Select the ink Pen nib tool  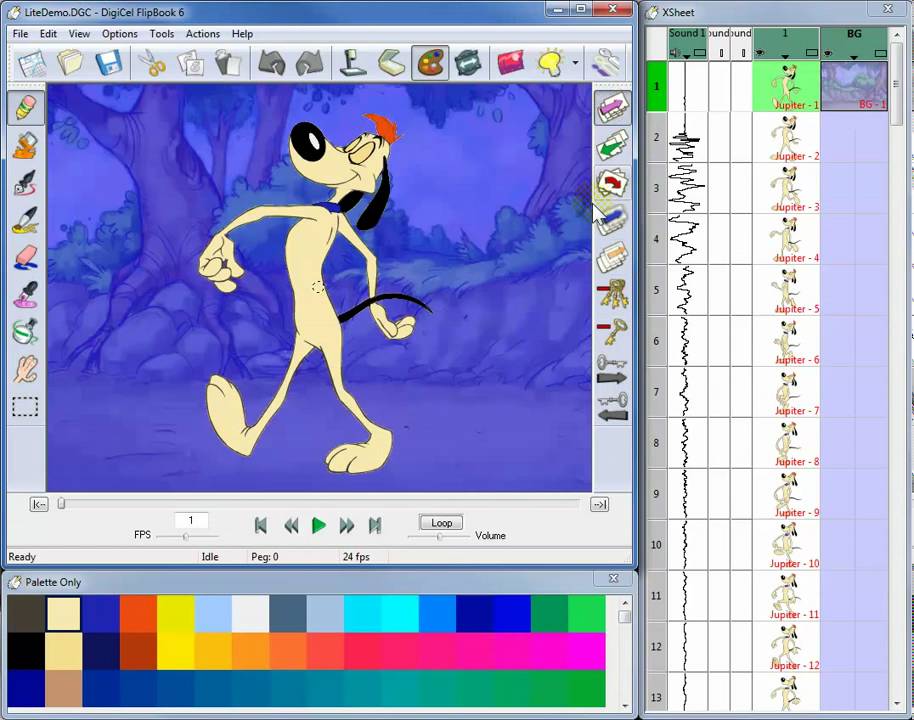point(26,182)
